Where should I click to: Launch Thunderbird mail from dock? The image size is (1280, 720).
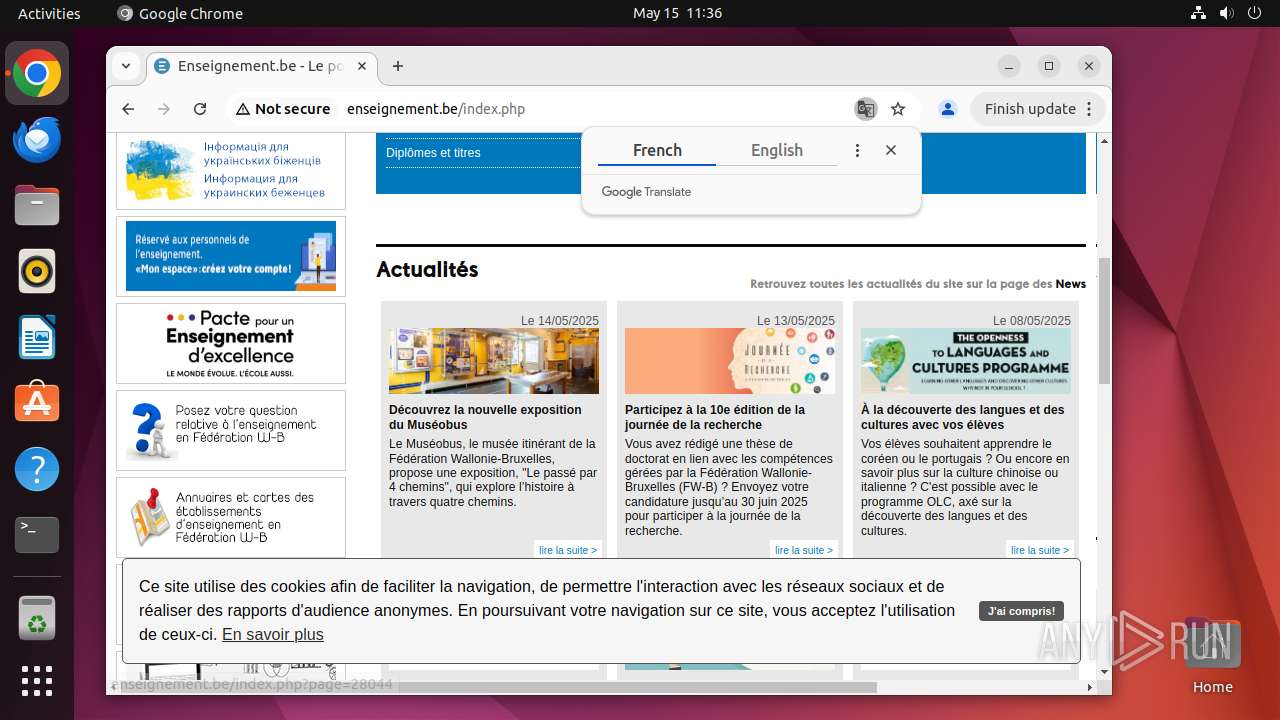click(37, 140)
